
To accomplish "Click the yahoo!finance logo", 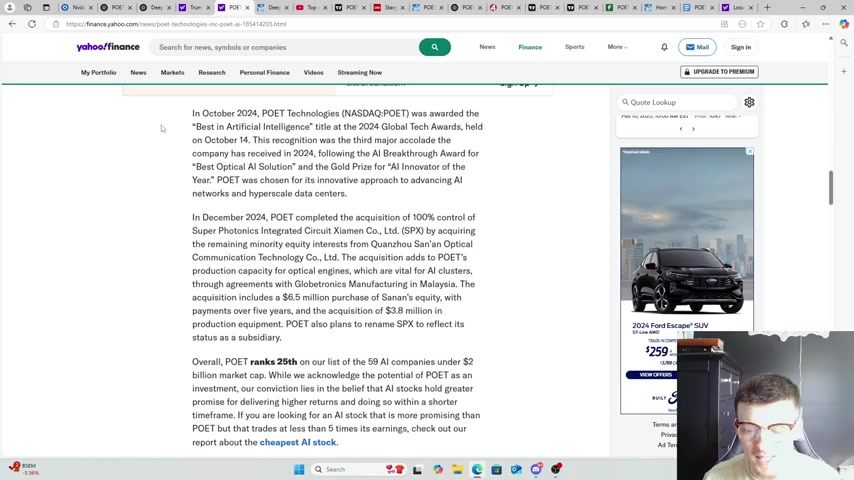I will click(x=108, y=47).
